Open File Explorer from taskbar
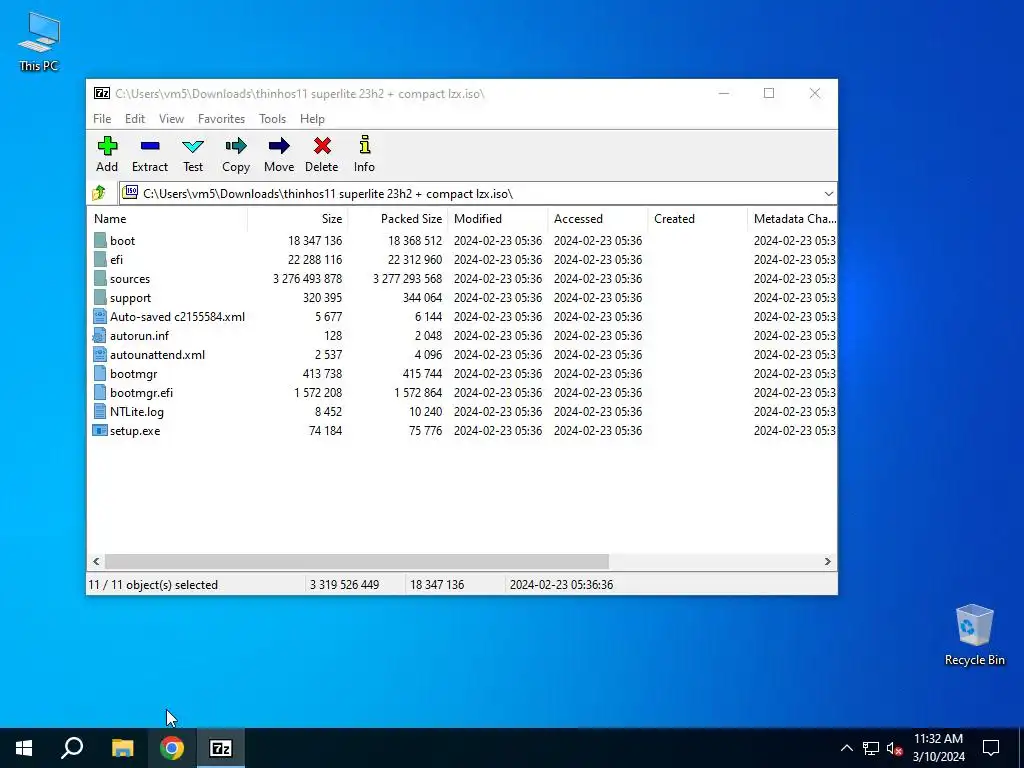 (122, 748)
